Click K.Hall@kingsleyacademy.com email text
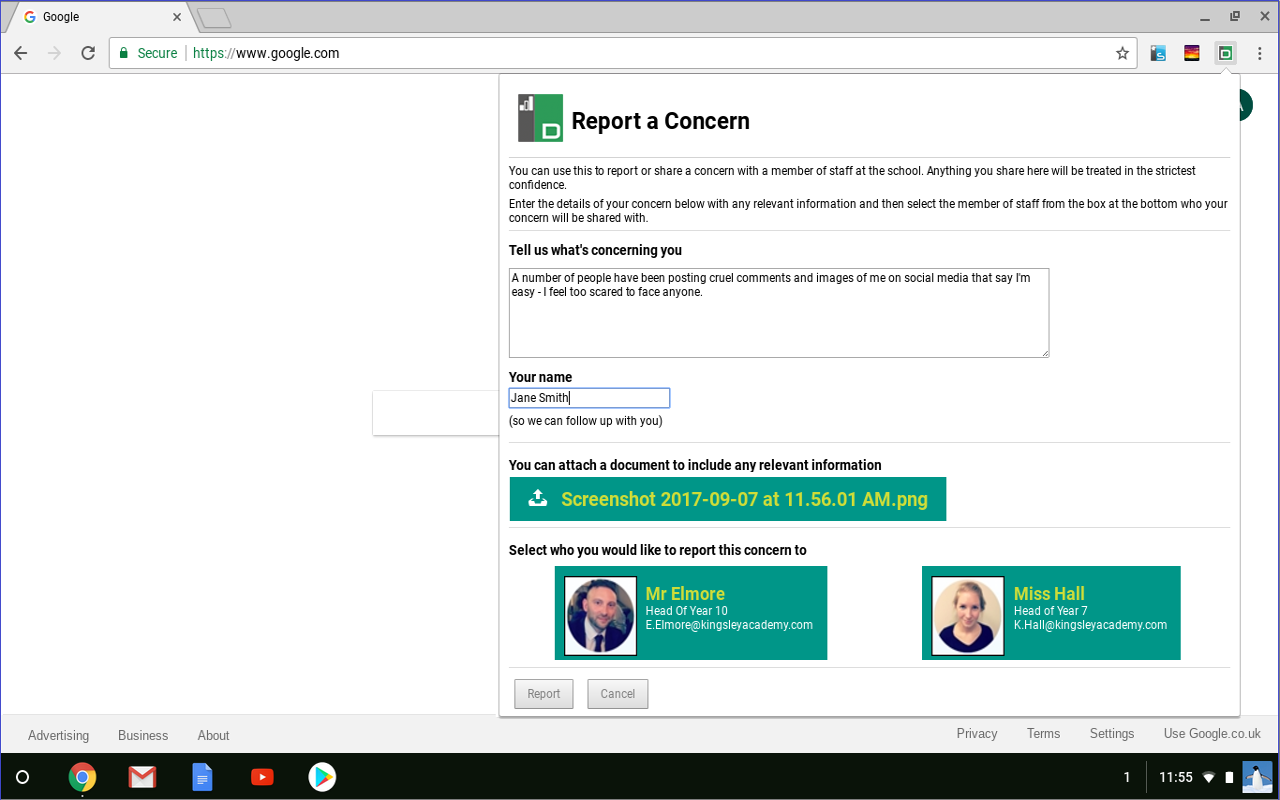1280x800 pixels. (x=1090, y=625)
